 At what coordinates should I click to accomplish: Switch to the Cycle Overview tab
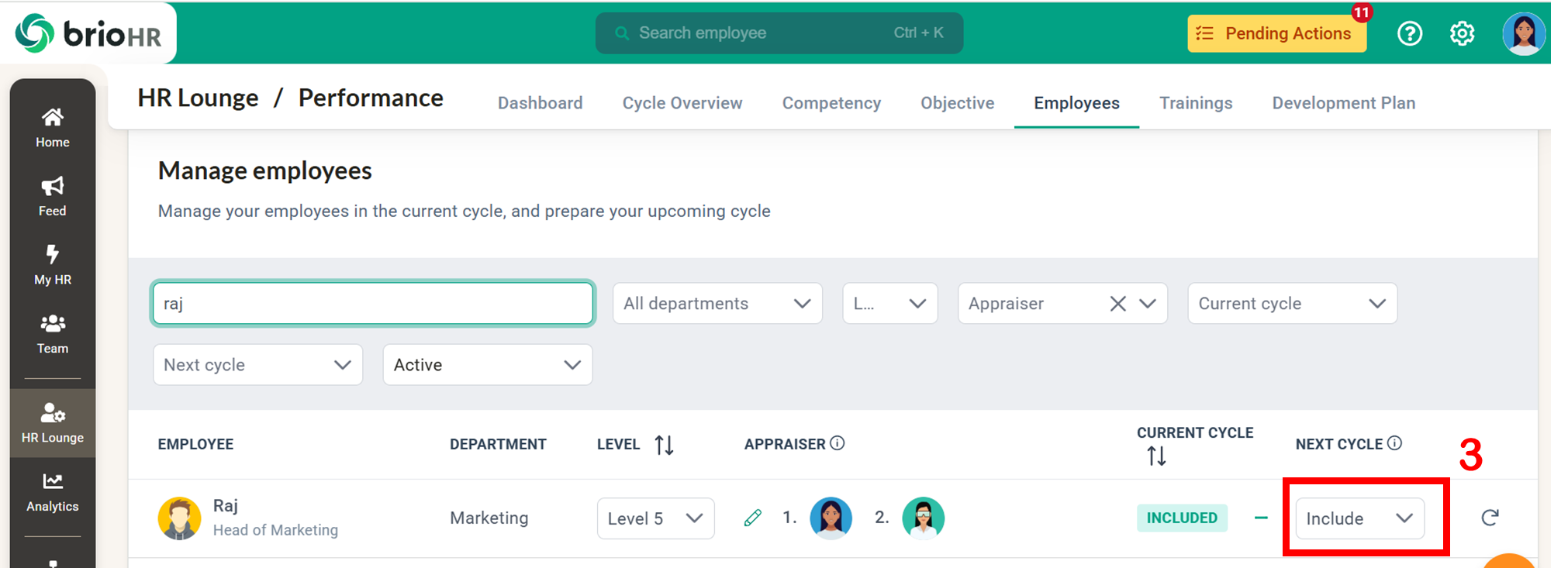click(x=682, y=103)
